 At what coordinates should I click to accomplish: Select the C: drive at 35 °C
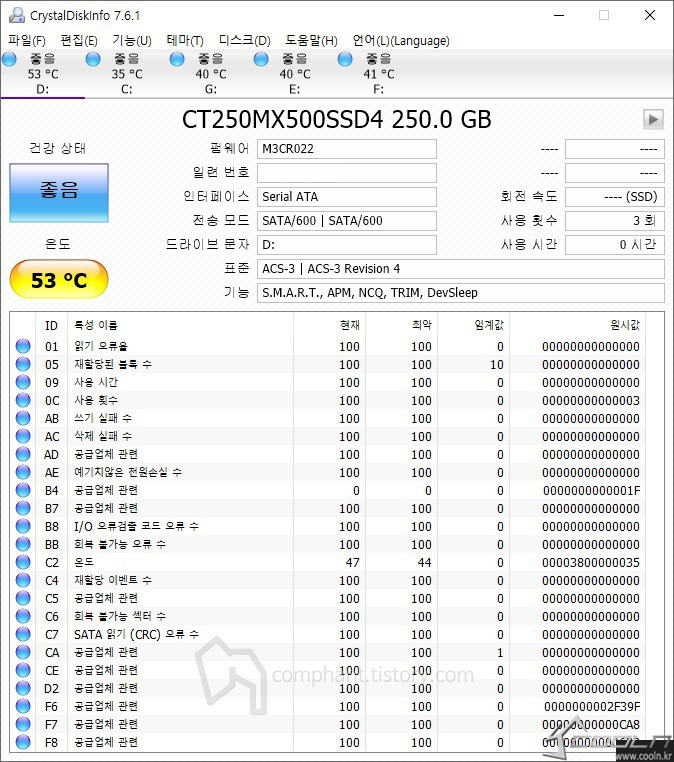[127, 73]
